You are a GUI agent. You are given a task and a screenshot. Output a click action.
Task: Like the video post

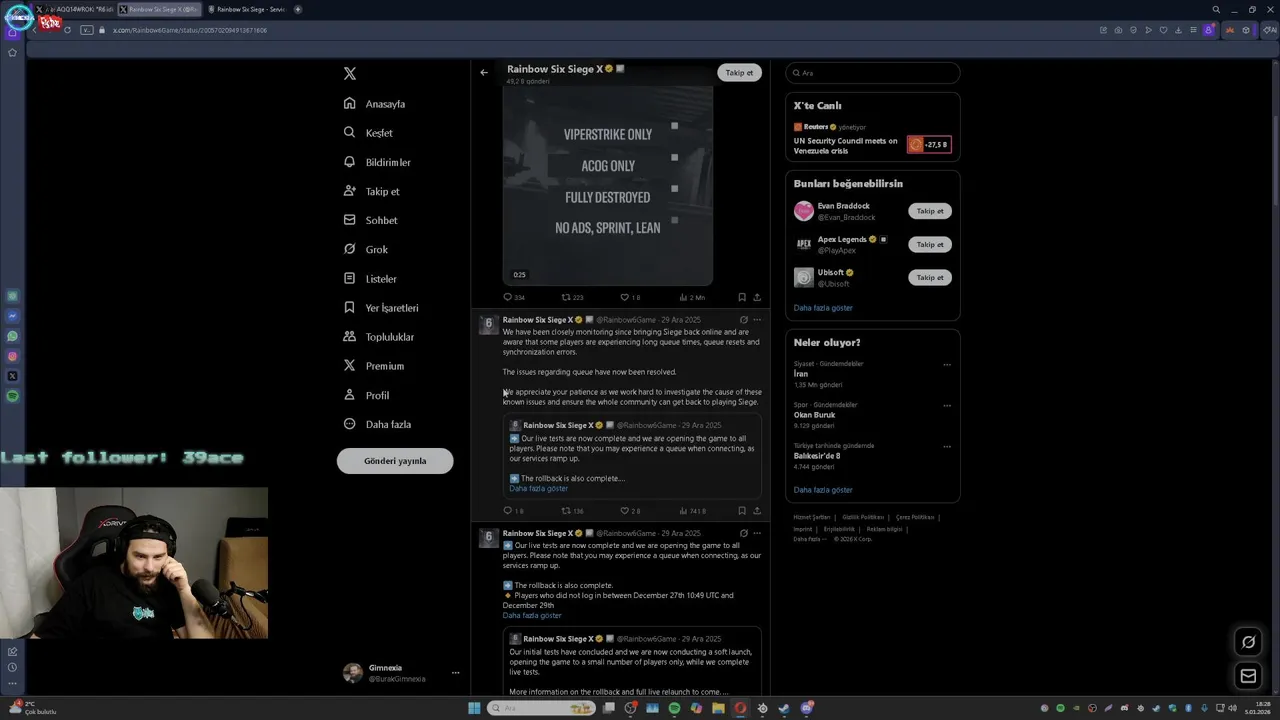(629, 297)
